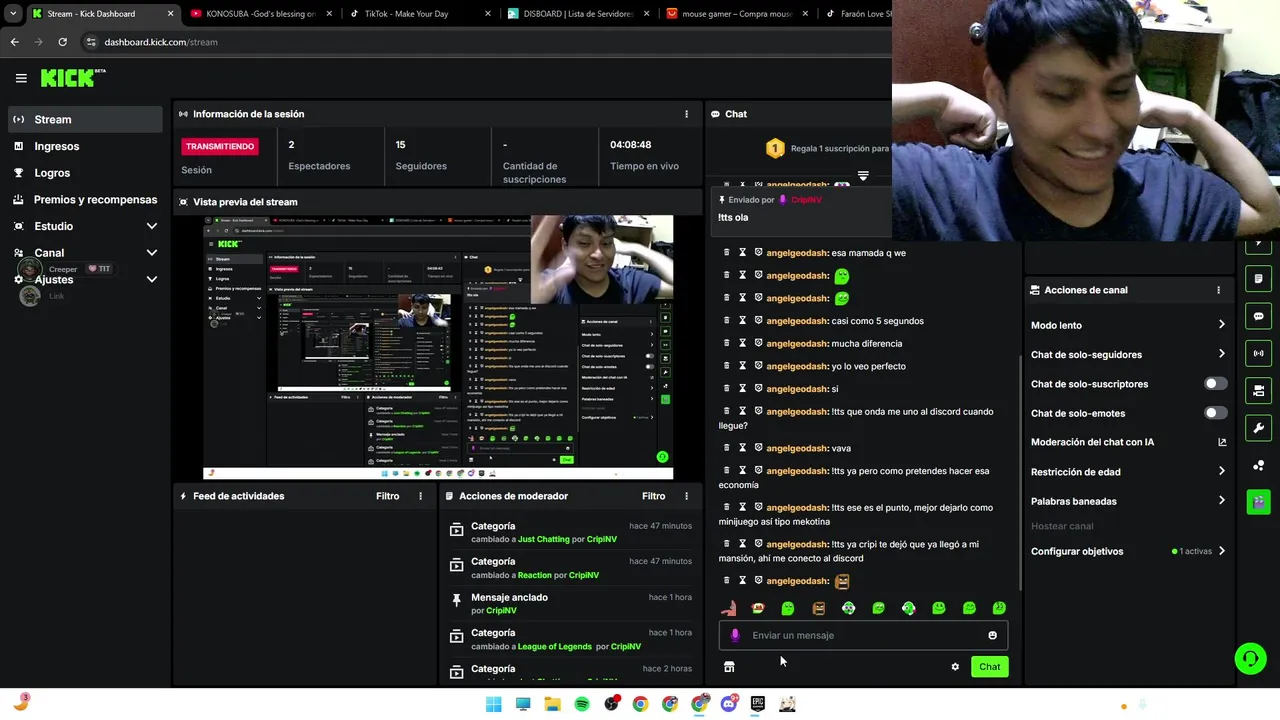Open session info three-dot menu
This screenshot has height=720, width=1280.
pos(686,114)
